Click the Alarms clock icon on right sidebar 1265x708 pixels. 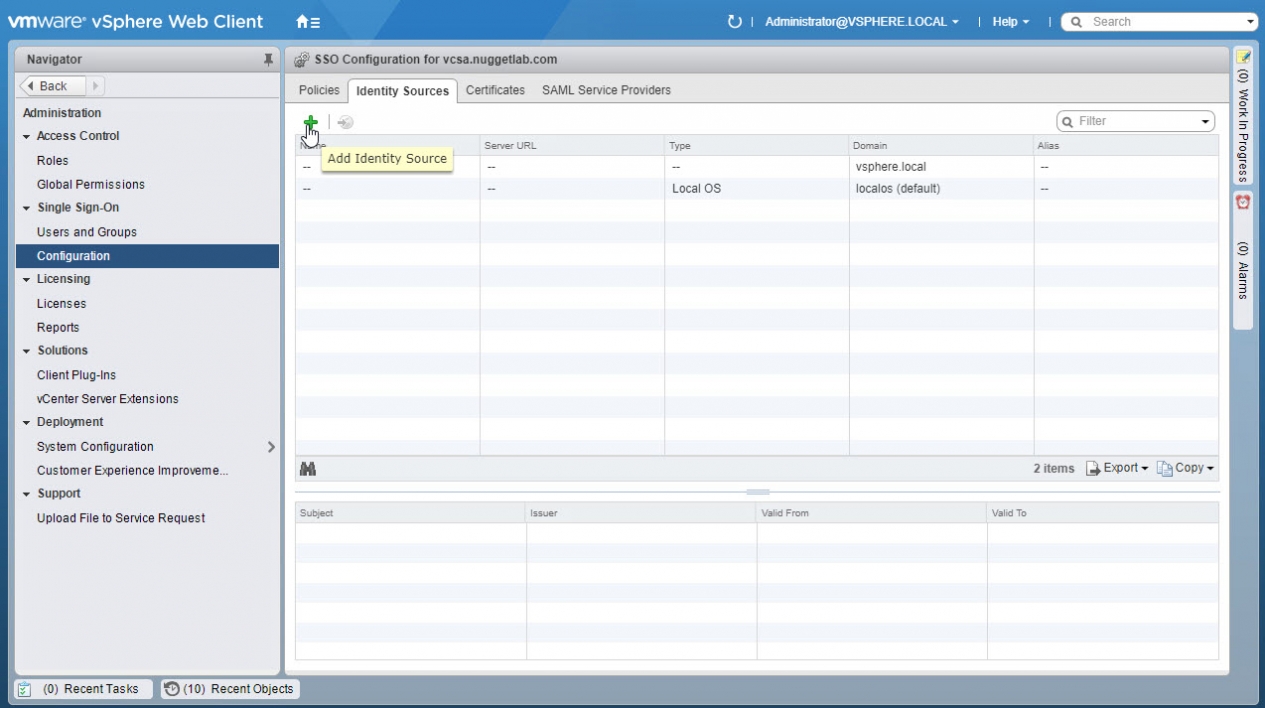(x=1243, y=202)
